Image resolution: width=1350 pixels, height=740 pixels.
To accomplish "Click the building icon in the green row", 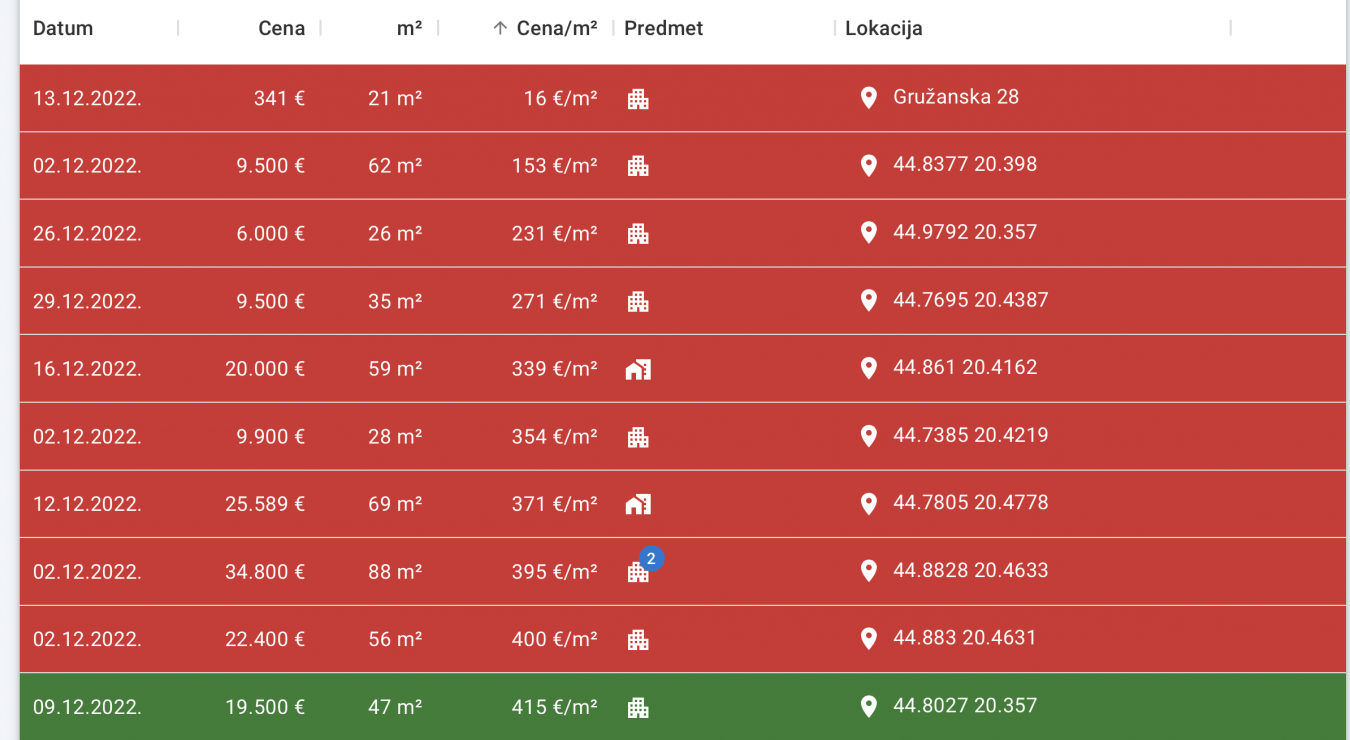I will coord(638,708).
